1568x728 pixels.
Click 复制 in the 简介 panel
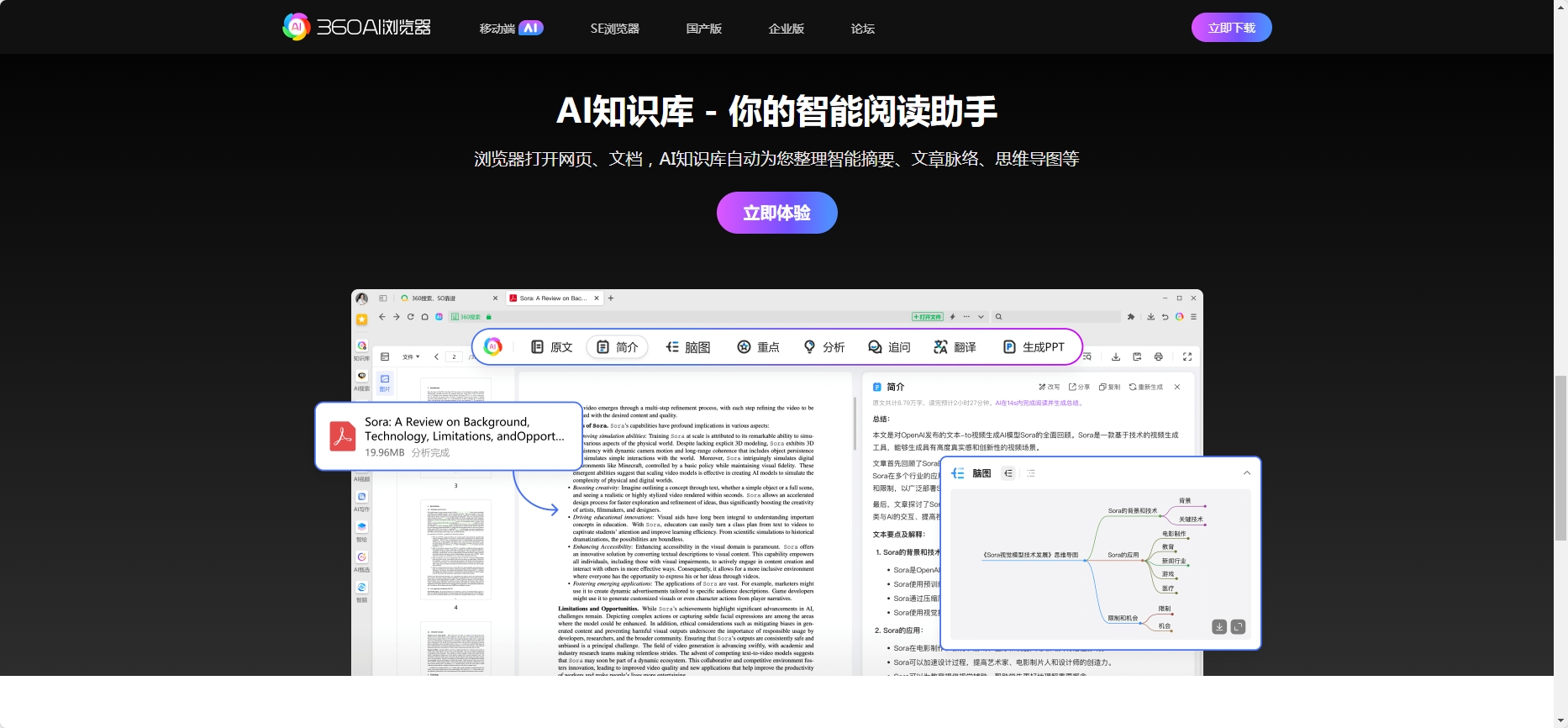1109,388
